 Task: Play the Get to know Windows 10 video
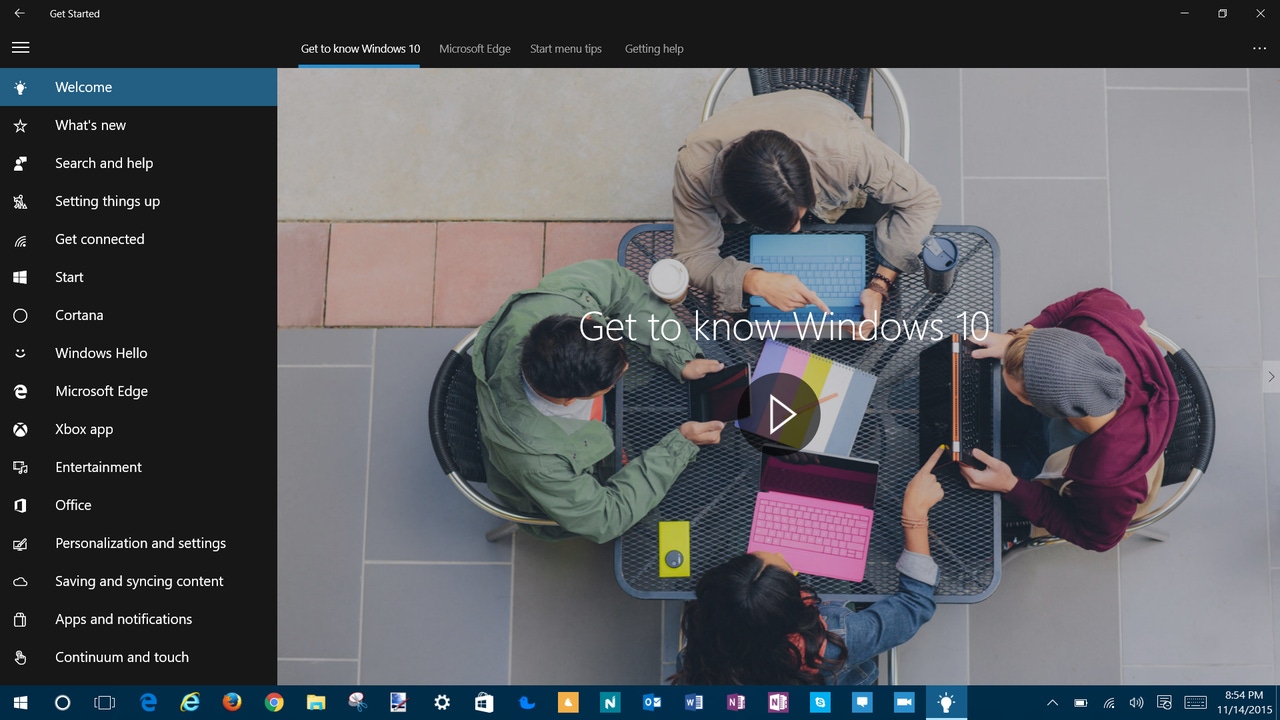pyautogui.click(x=781, y=414)
